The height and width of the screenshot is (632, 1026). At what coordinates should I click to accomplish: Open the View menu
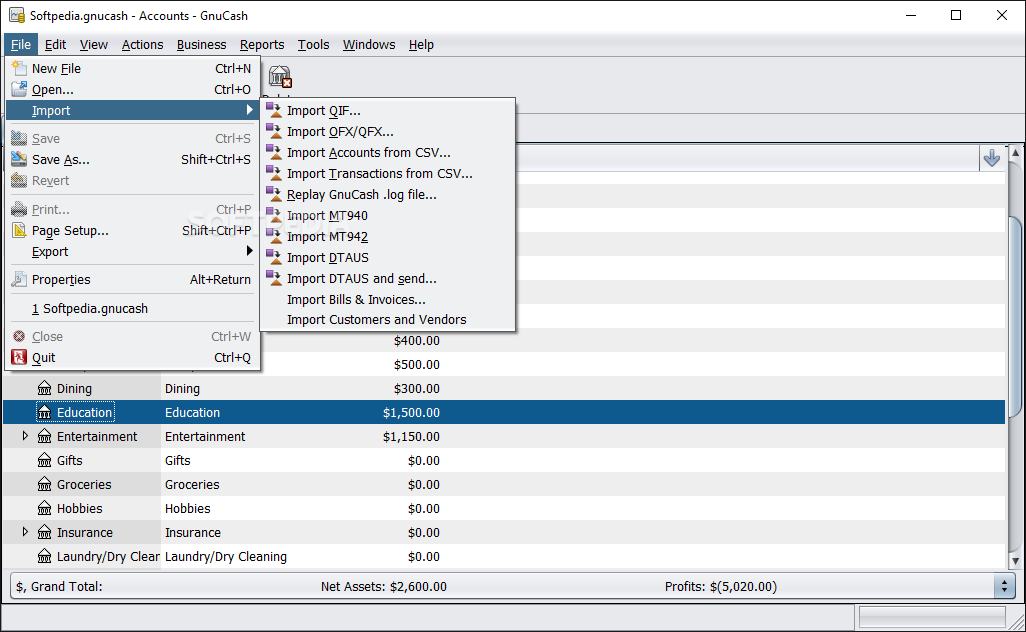coord(94,44)
